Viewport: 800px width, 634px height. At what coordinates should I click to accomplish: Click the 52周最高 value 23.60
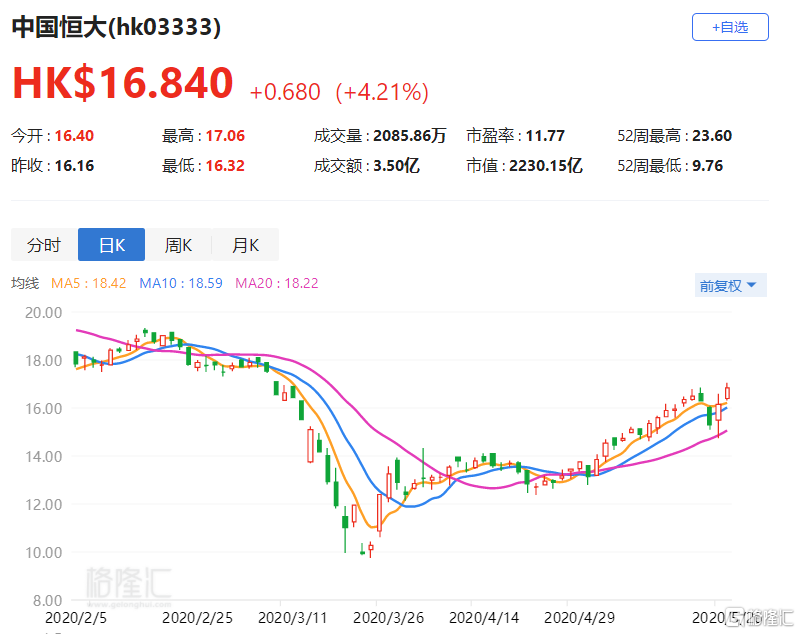tap(712, 136)
